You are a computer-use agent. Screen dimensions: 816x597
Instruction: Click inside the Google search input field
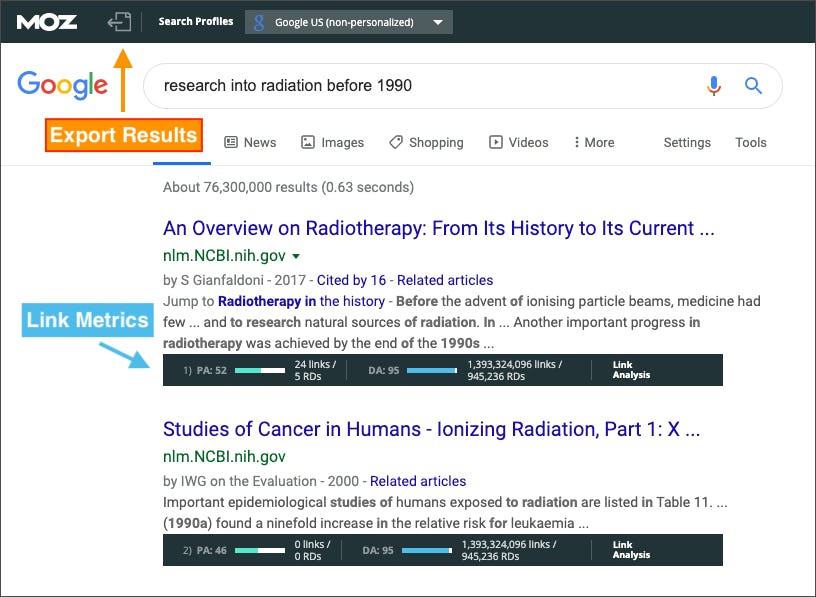pos(420,86)
